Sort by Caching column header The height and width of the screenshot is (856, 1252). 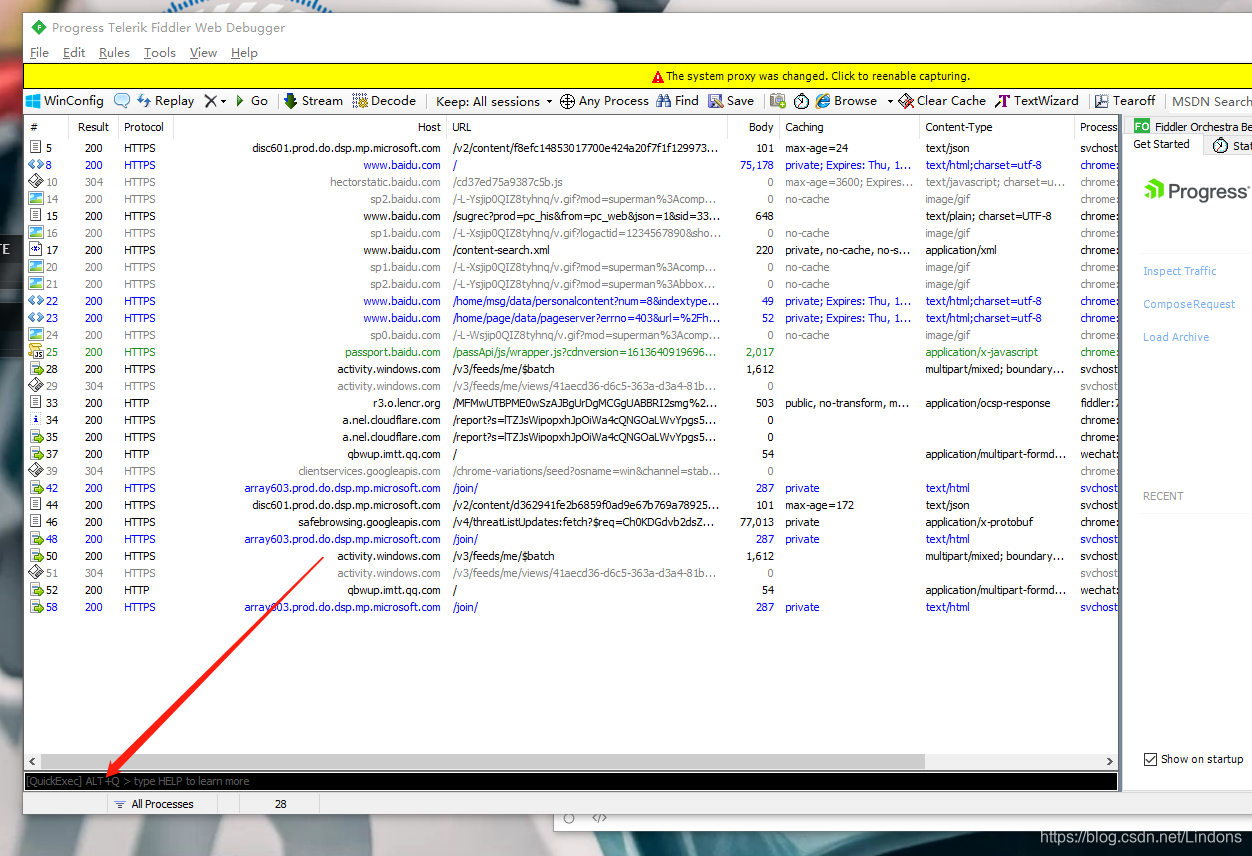[x=849, y=127]
